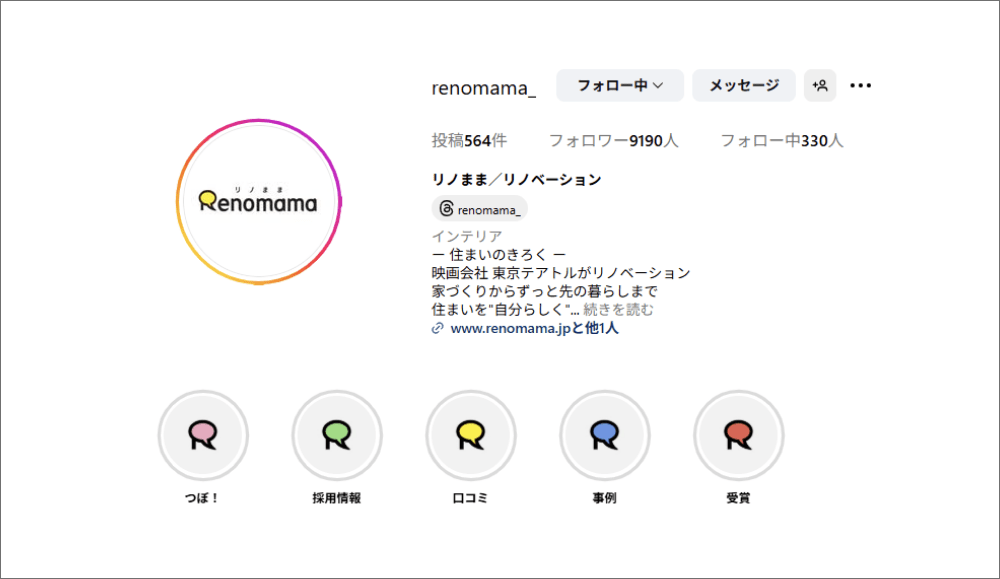
Task: Open the renomama_ Threads badge
Action: coord(480,209)
